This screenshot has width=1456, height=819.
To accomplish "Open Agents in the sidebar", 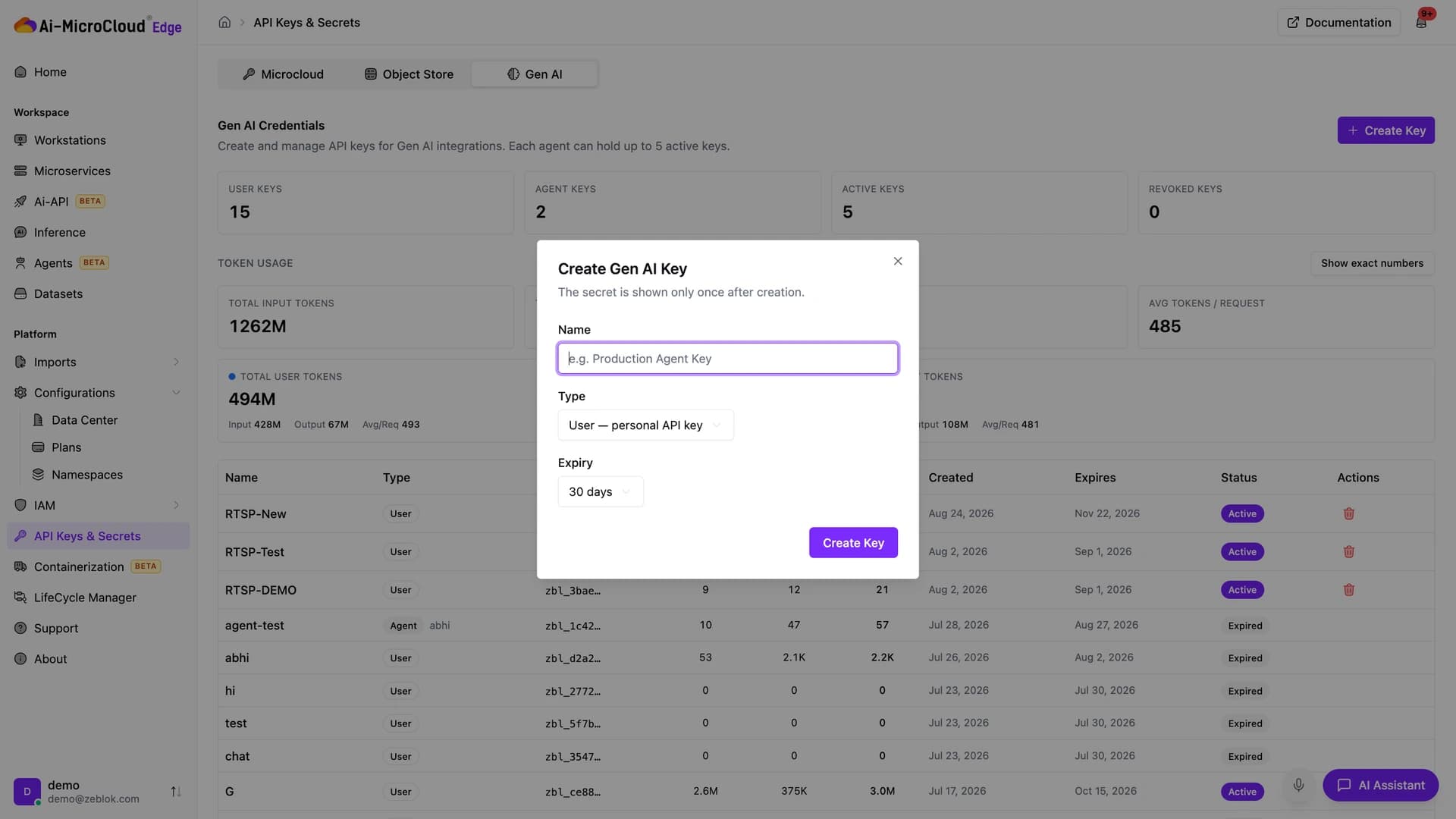I will [98, 263].
